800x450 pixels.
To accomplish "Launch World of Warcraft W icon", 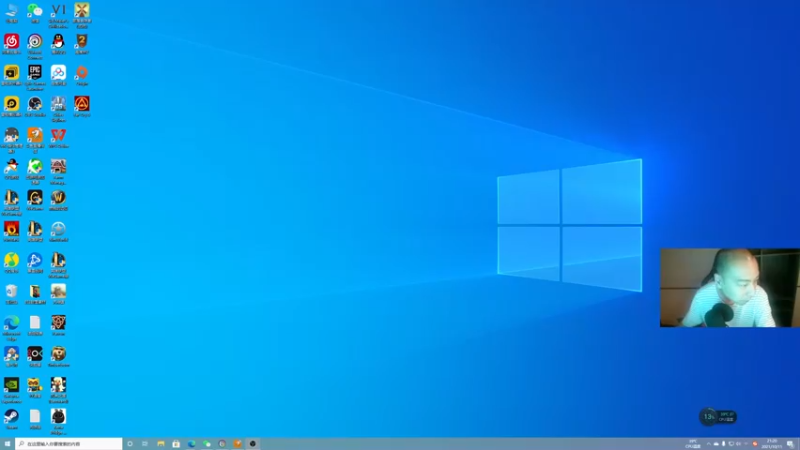I will [x=58, y=200].
